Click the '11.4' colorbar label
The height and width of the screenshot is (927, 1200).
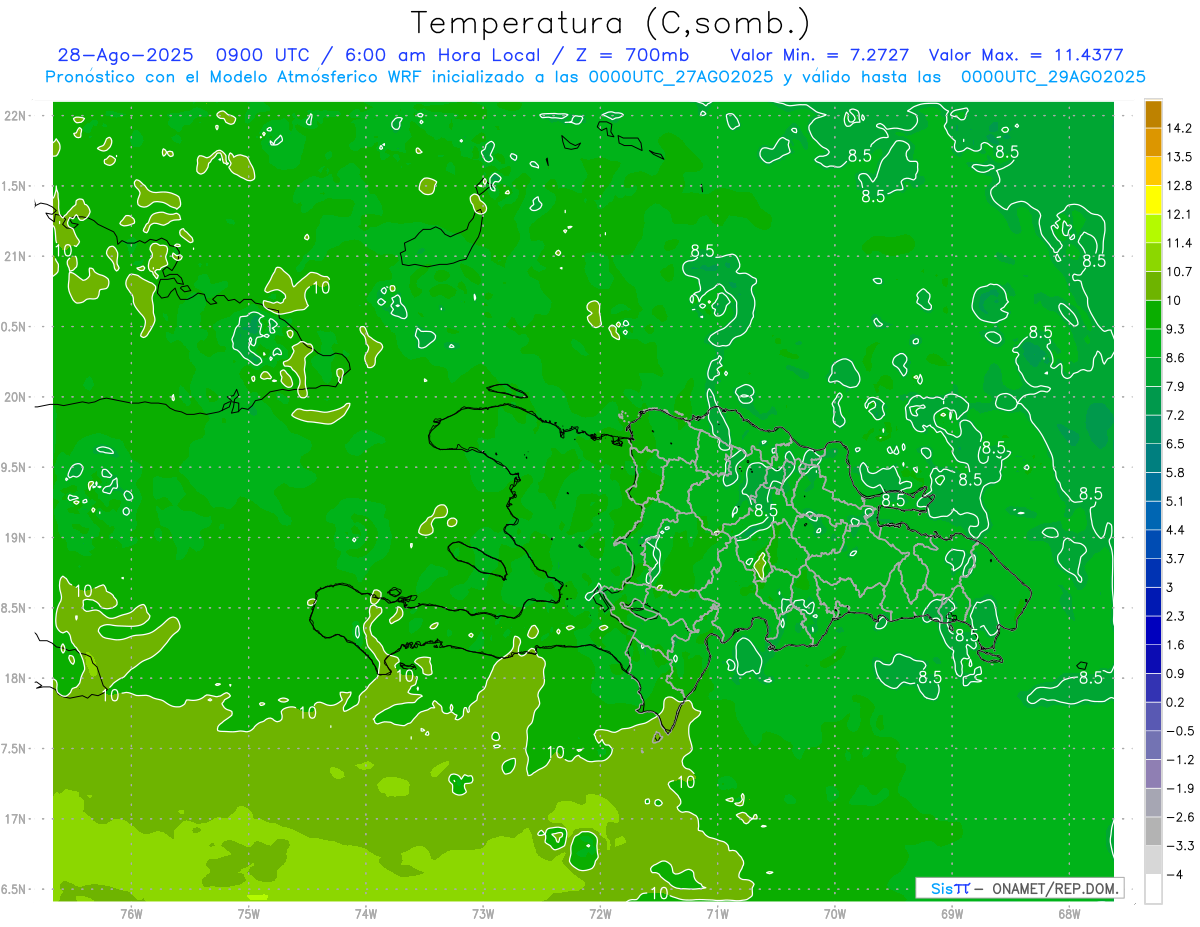pos(1179,243)
